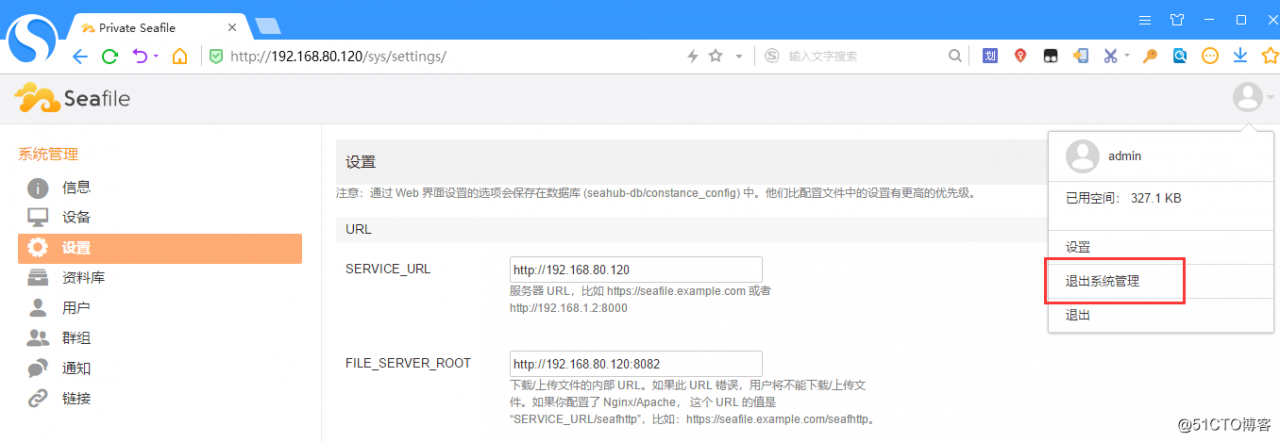The width and height of the screenshot is (1280, 442).
Task: Click the SERVICE_URL label
Action: pos(388,269)
